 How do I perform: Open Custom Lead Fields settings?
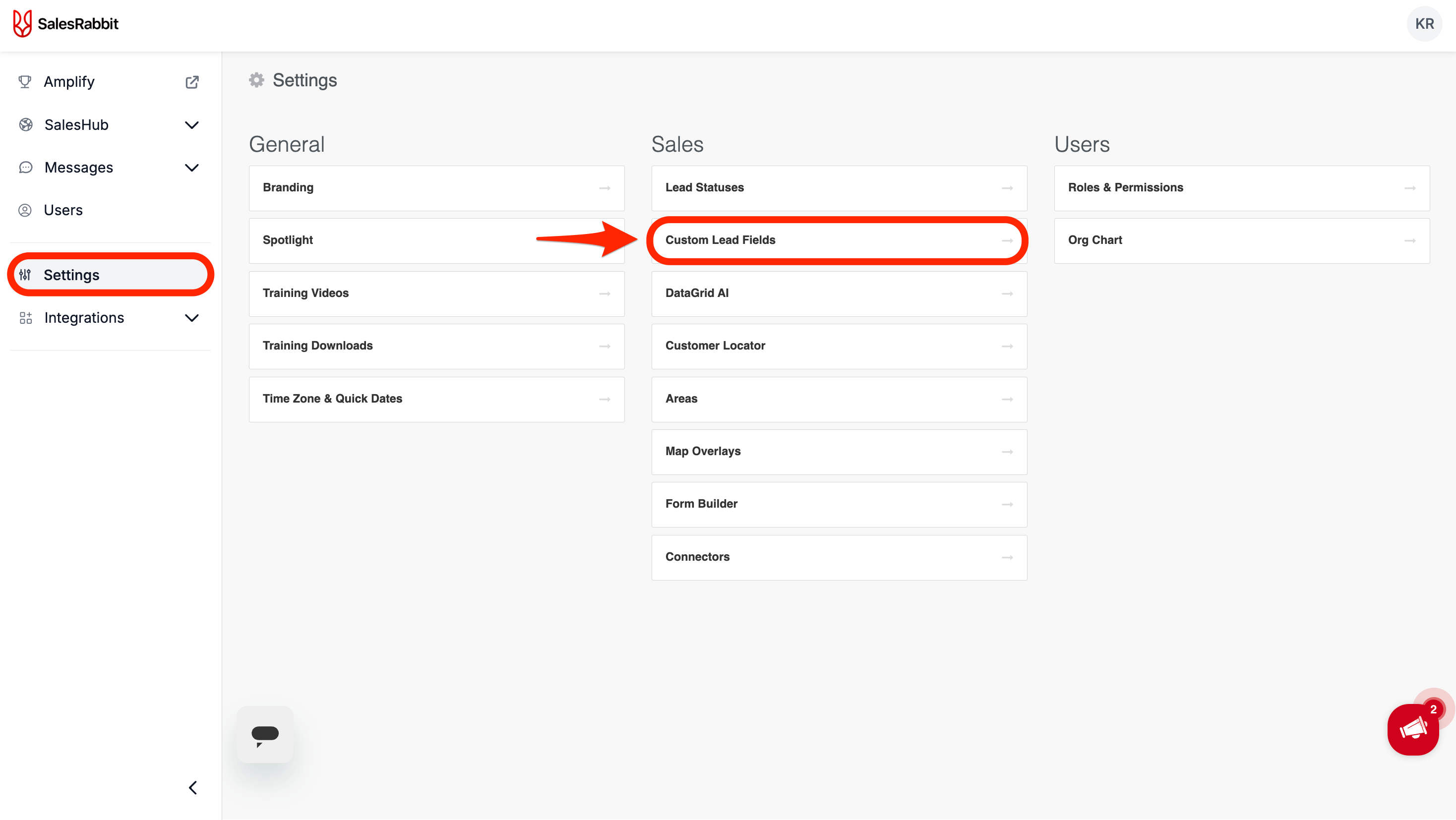pyautogui.click(x=839, y=239)
